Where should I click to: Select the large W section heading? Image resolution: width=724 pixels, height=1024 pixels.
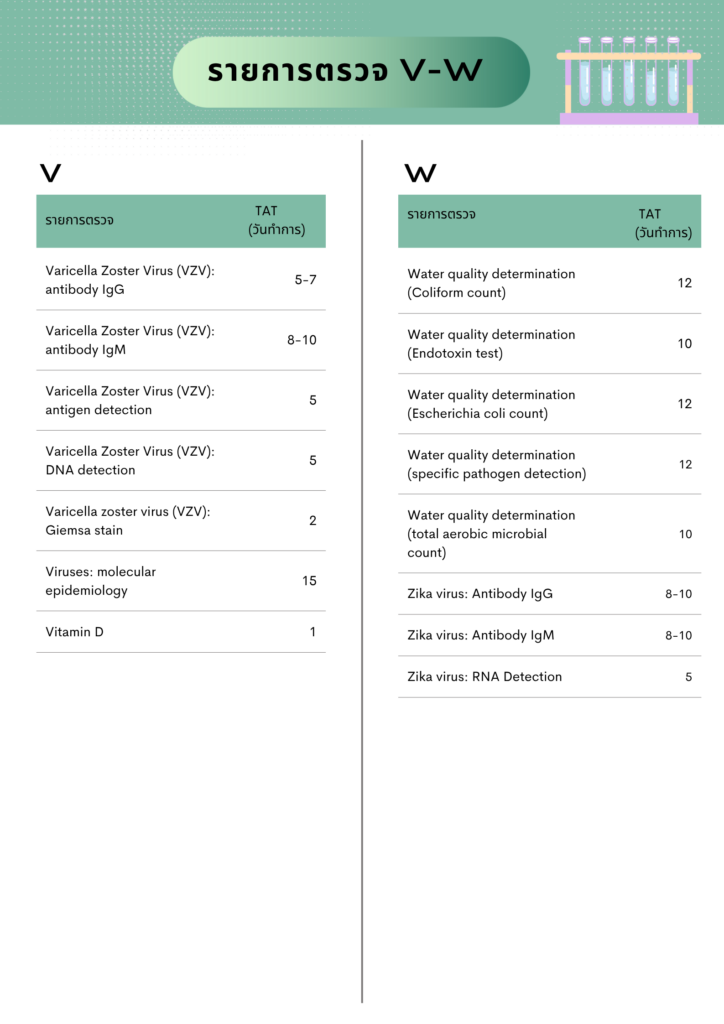420,173
